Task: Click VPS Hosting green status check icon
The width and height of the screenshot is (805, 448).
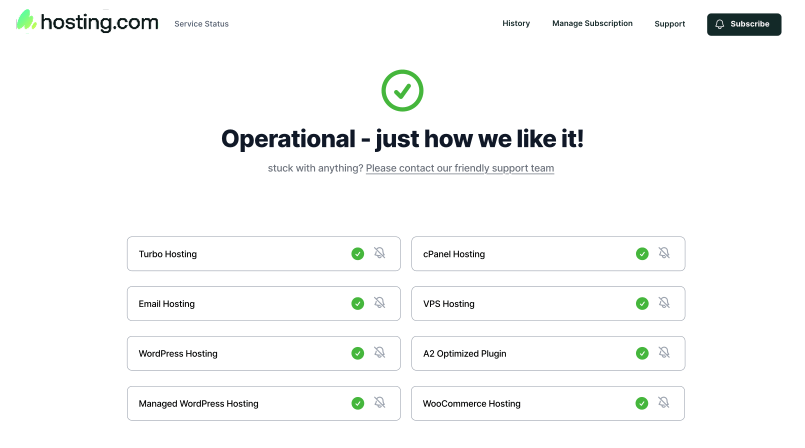Action: [642, 303]
